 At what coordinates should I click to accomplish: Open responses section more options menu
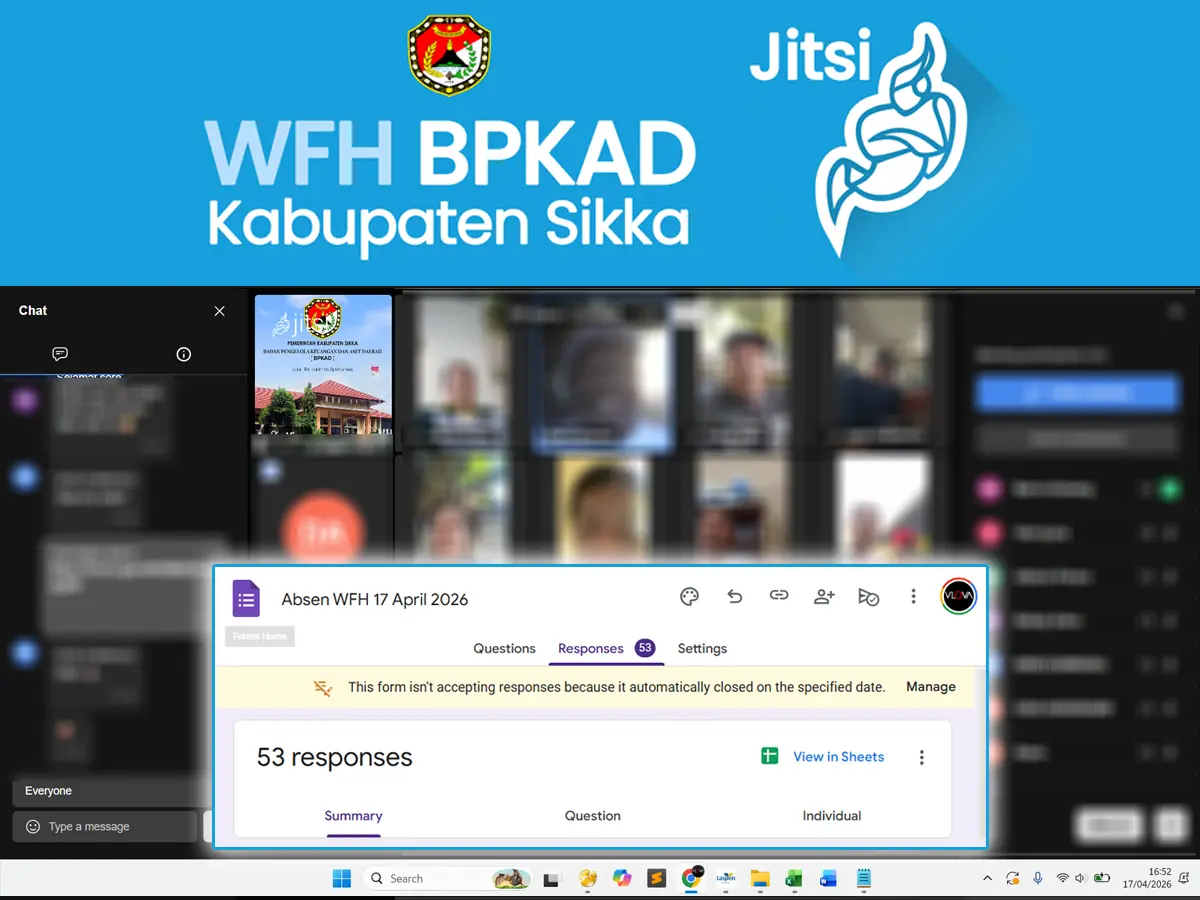coord(922,758)
